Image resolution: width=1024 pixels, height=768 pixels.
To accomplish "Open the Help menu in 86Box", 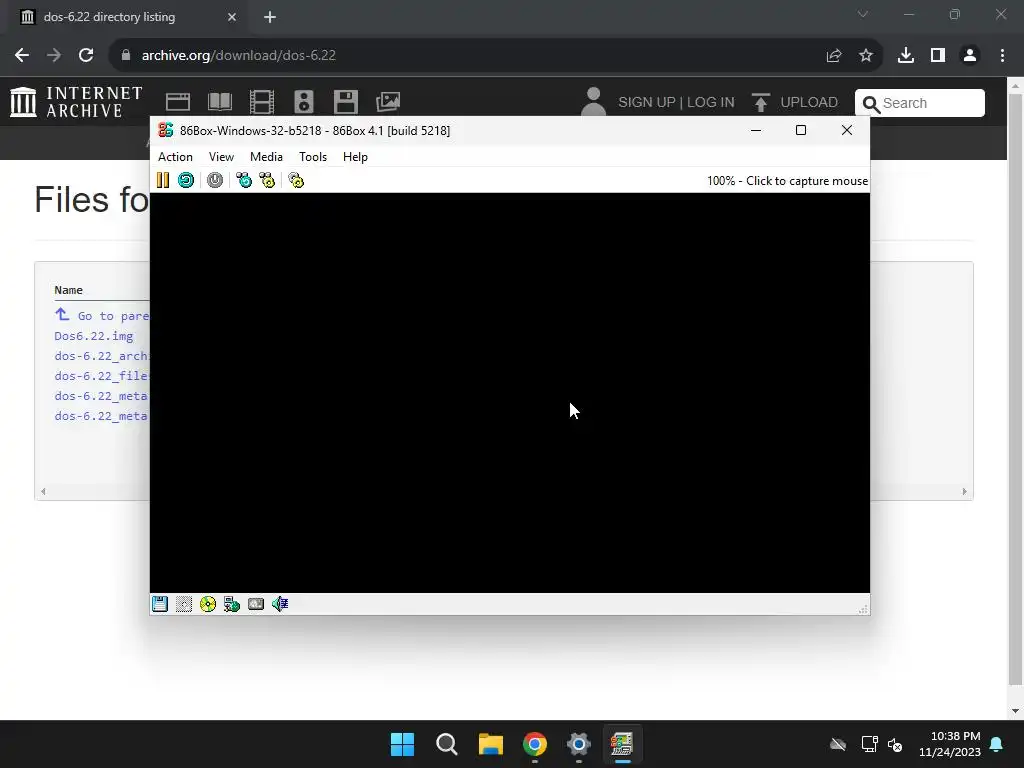I will click(355, 157).
